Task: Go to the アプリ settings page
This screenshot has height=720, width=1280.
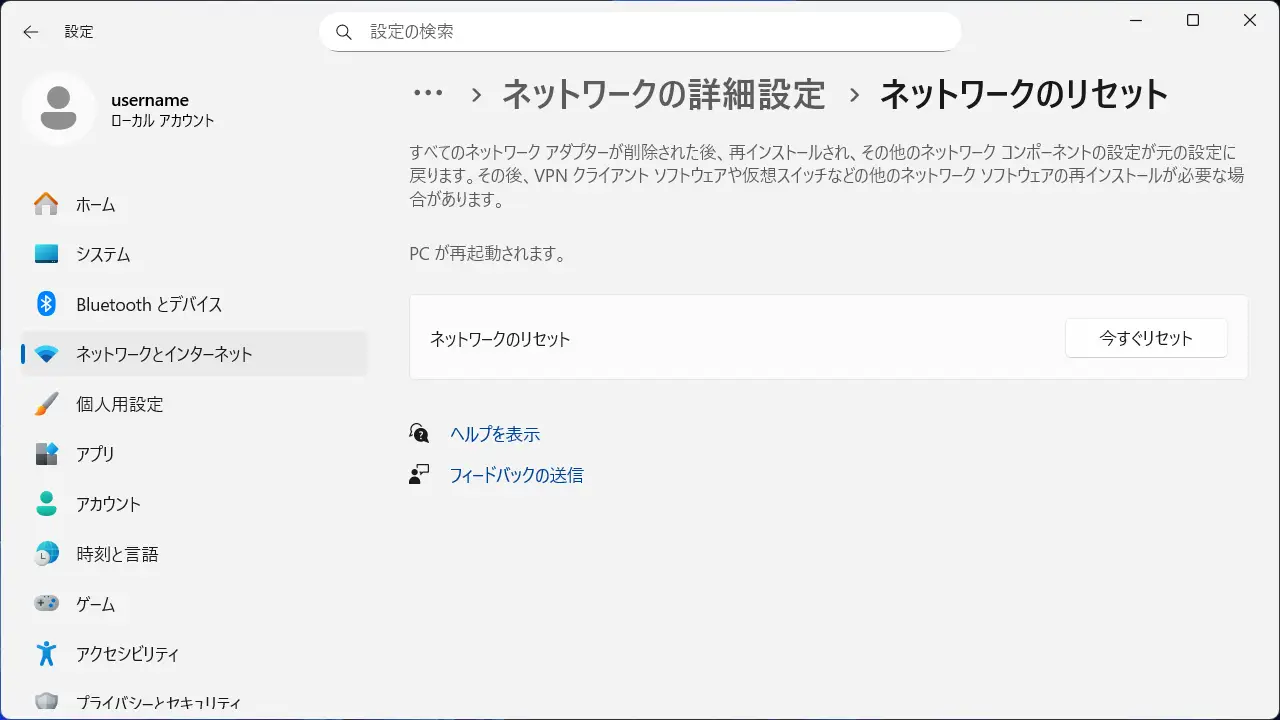Action: coord(95,454)
